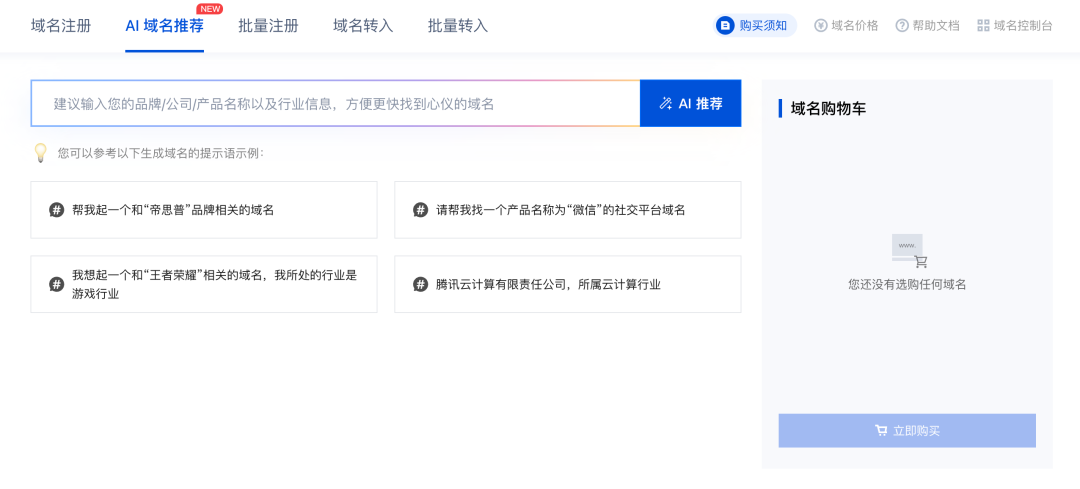
Task: Click the yen icon beside 域名价格
Action: coord(820,25)
